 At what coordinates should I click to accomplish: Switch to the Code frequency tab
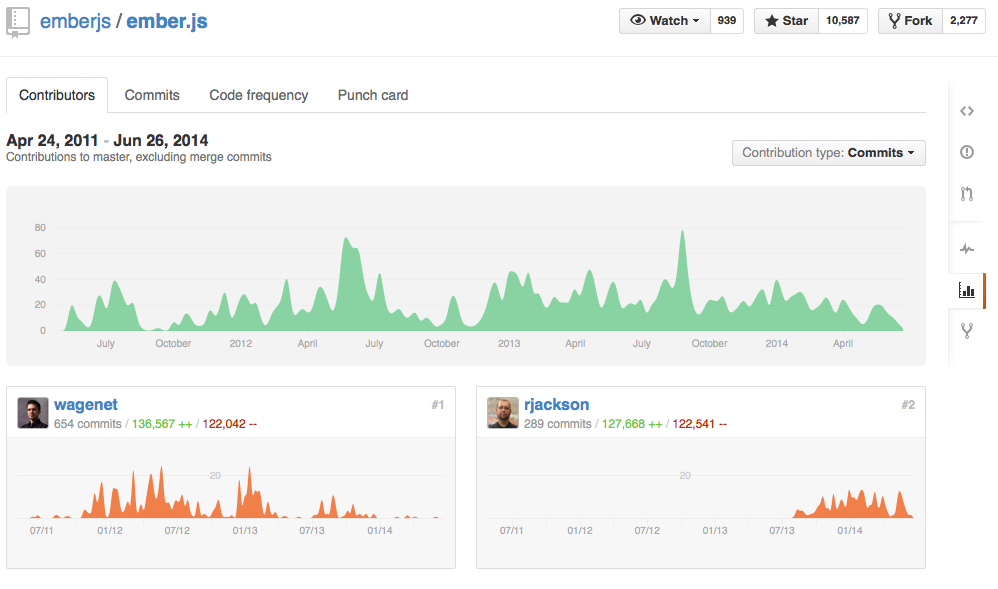258,95
